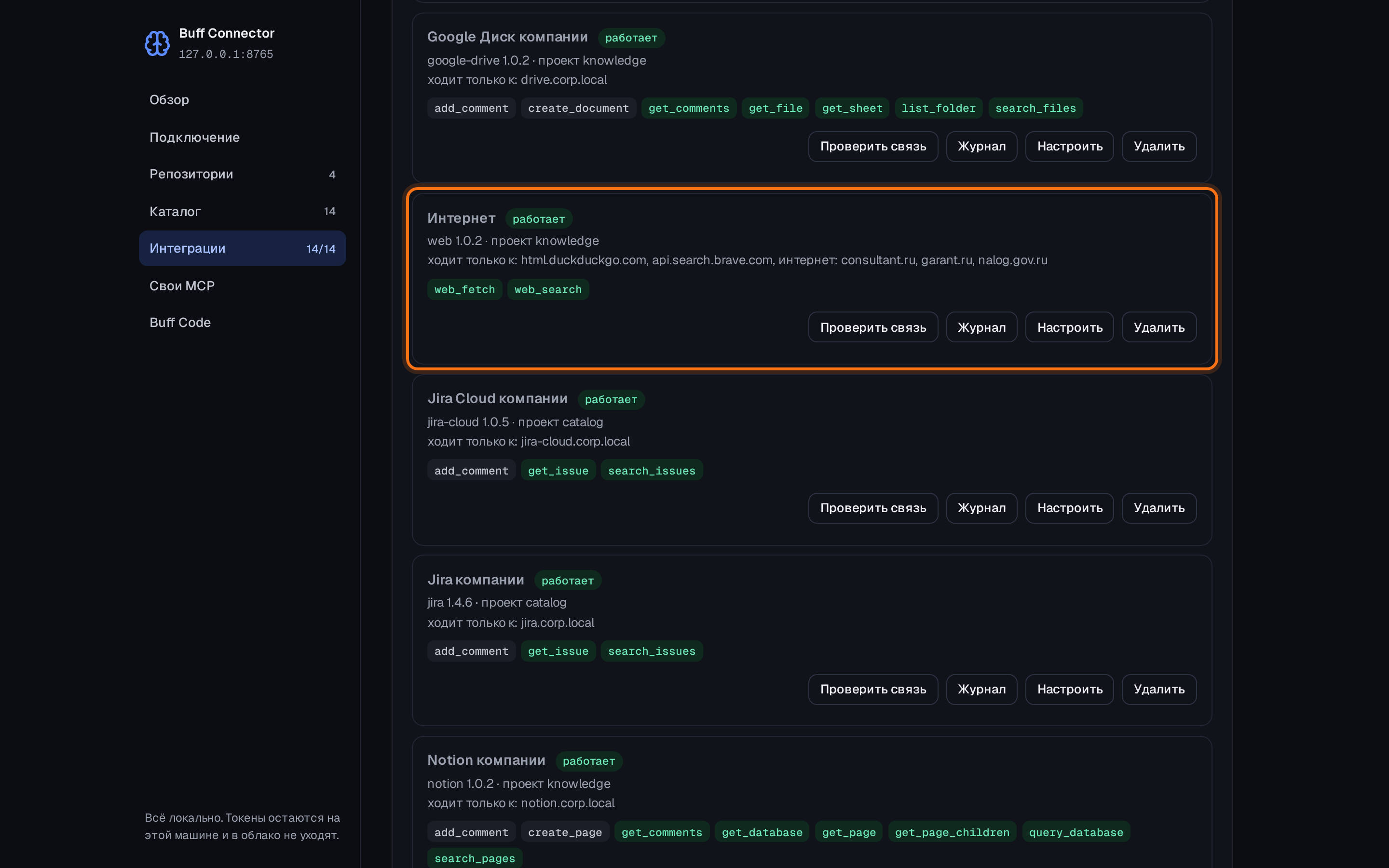
Task: Click the search_pages tool tag
Action: pos(475,858)
